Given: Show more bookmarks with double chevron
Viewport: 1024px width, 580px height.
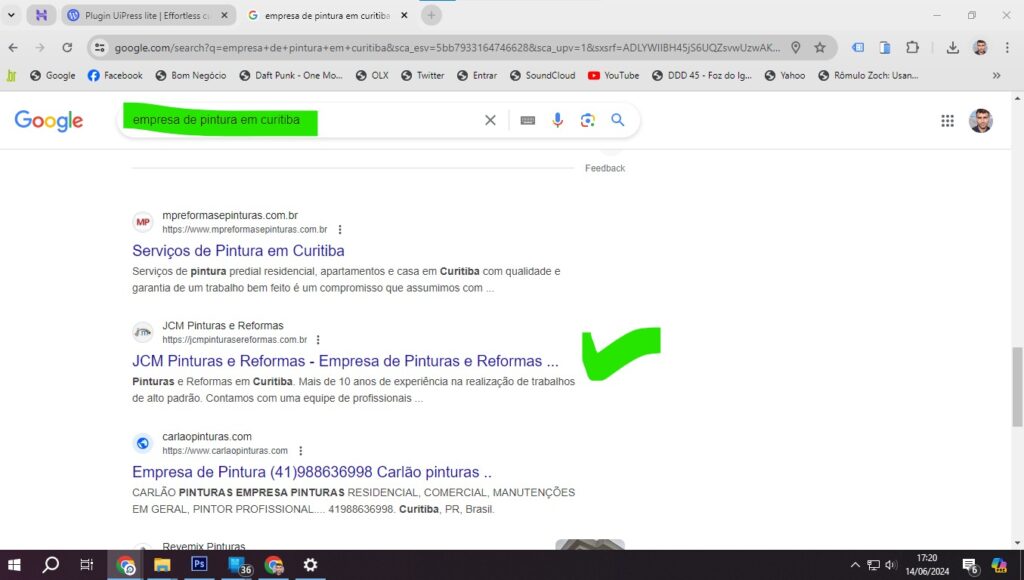Looking at the screenshot, I should 997,76.
